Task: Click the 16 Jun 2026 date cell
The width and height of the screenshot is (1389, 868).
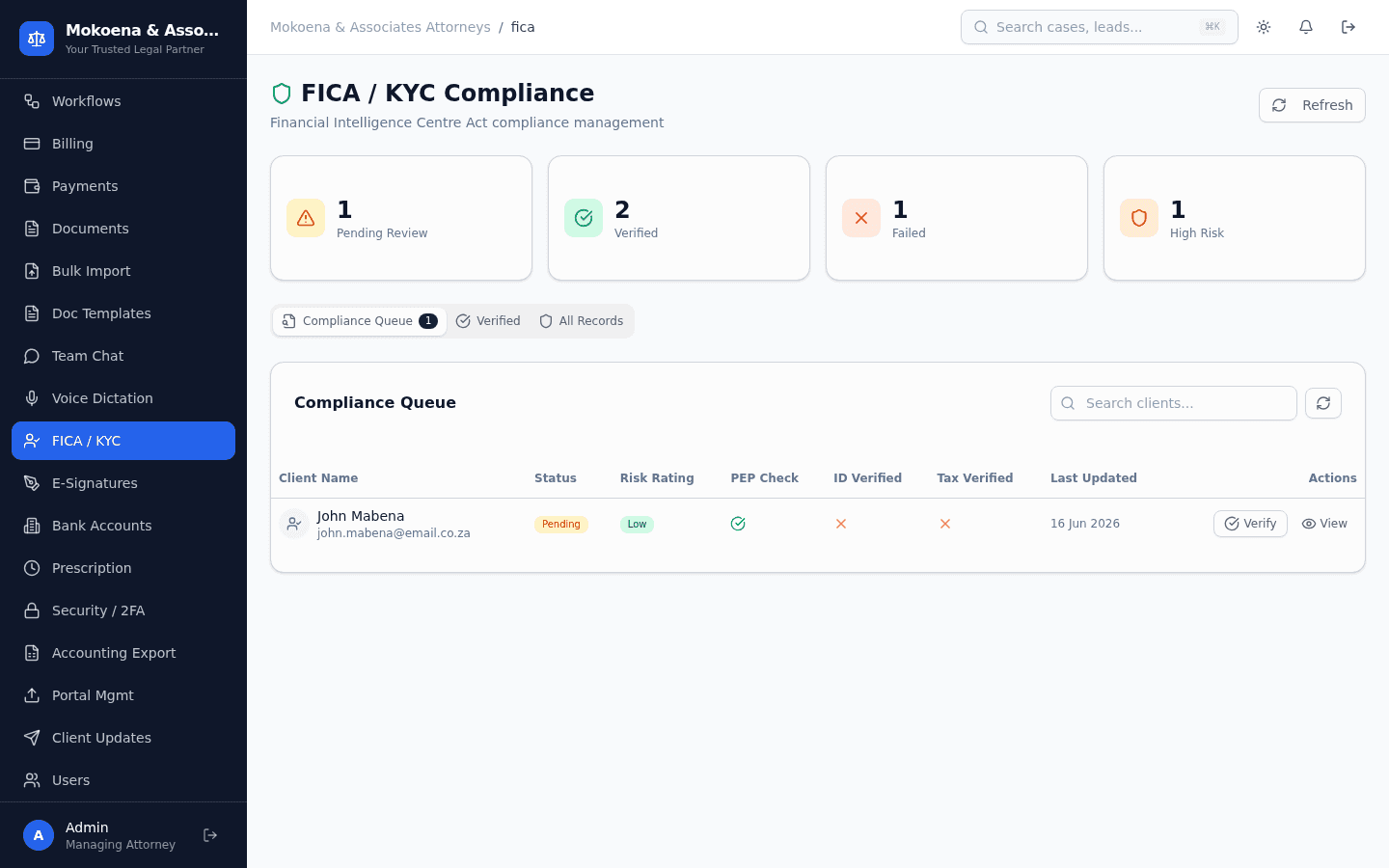Action: point(1085,524)
